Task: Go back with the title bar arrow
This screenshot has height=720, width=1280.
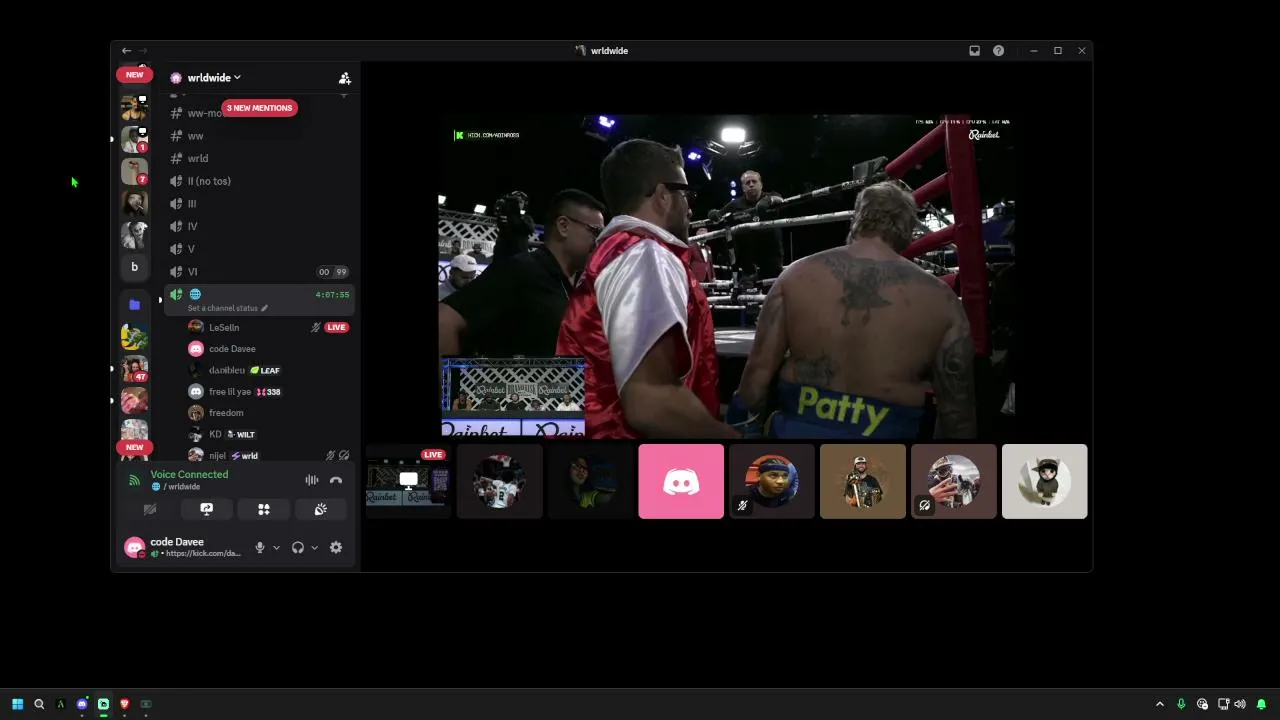Action: 126,51
